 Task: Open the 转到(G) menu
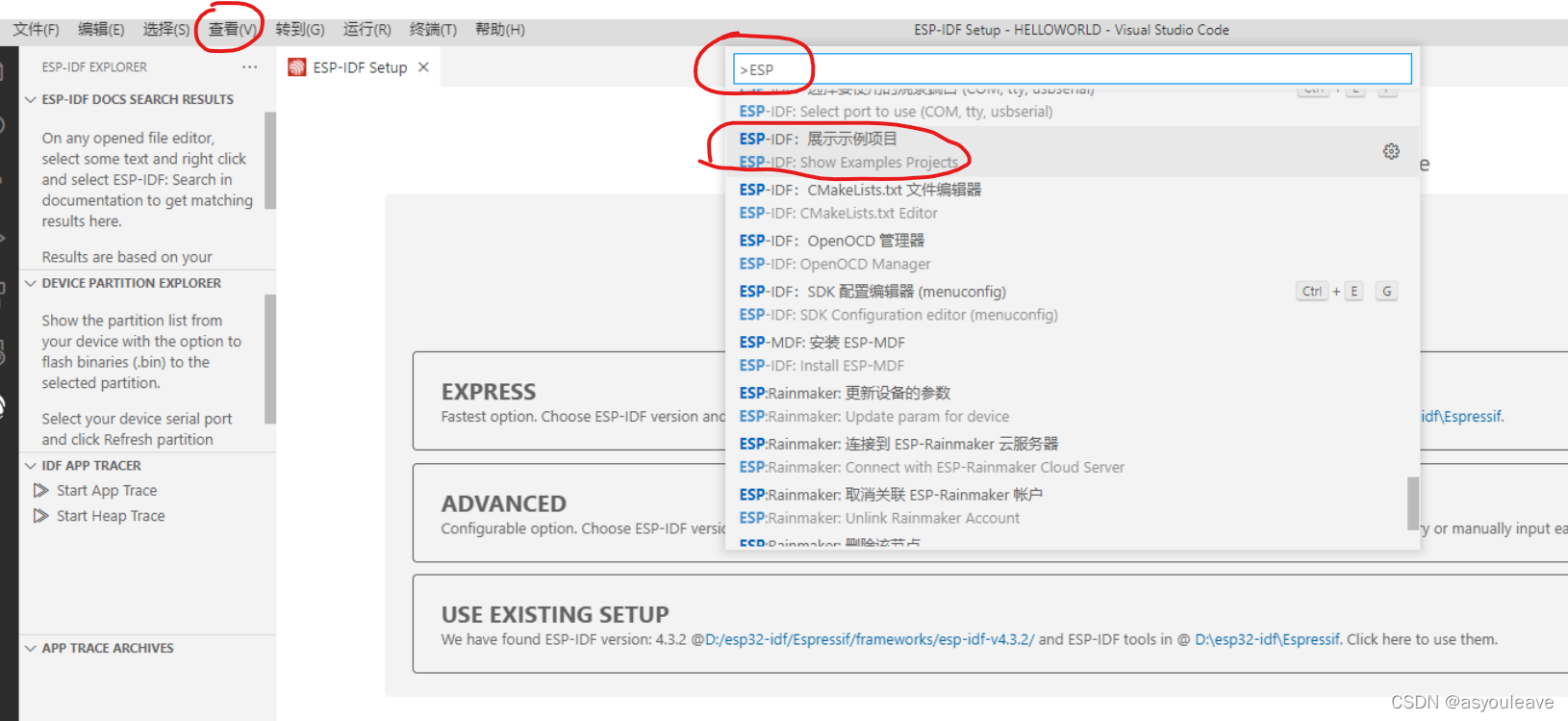[x=300, y=30]
